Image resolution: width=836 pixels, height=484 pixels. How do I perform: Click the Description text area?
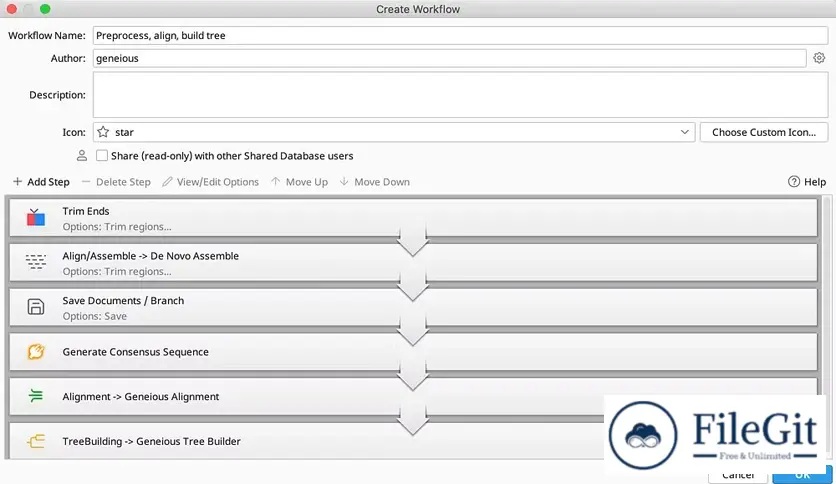[x=460, y=94]
